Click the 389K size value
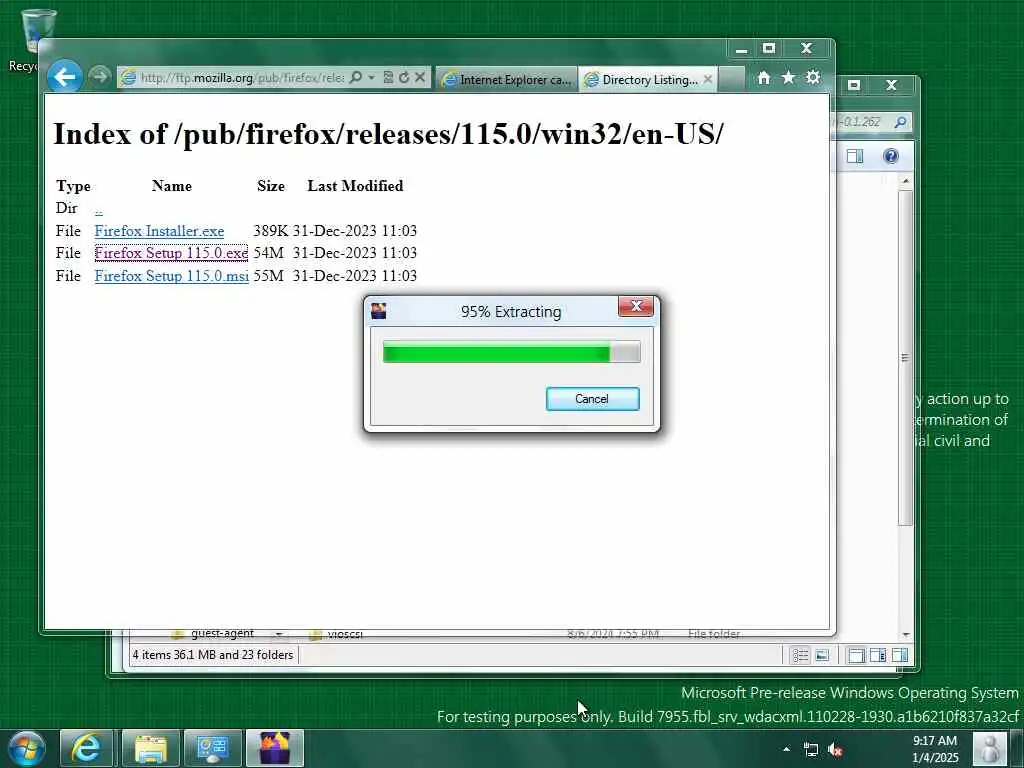 (270, 231)
